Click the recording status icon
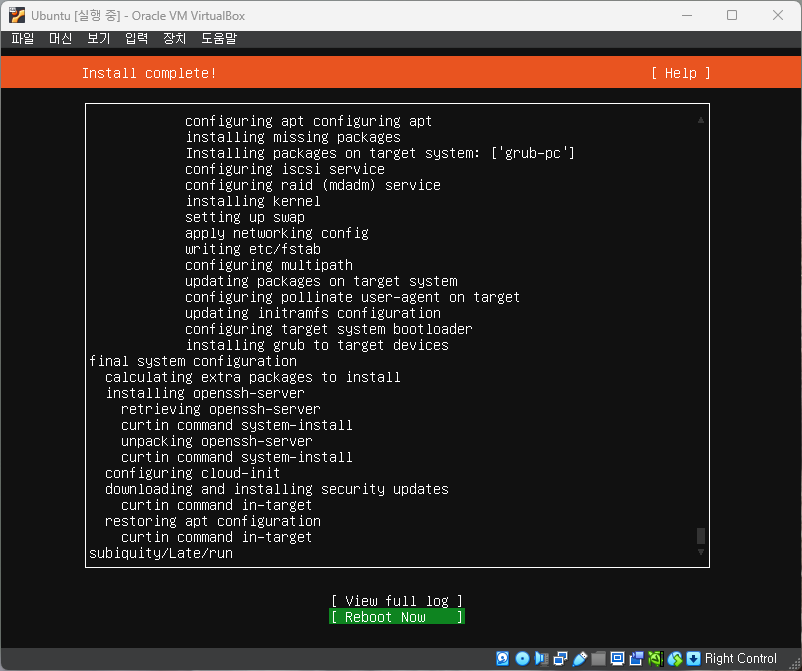Image resolution: width=802 pixels, height=671 pixels. [x=636, y=658]
